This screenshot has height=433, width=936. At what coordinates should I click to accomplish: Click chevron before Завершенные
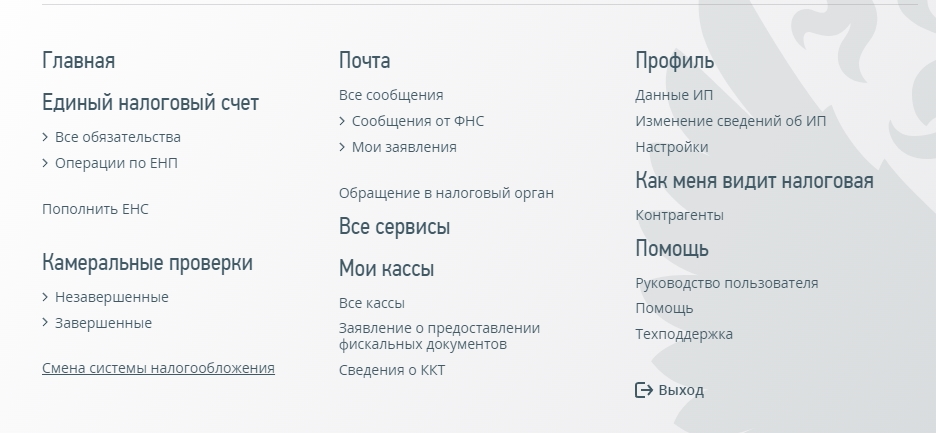[x=45, y=323]
